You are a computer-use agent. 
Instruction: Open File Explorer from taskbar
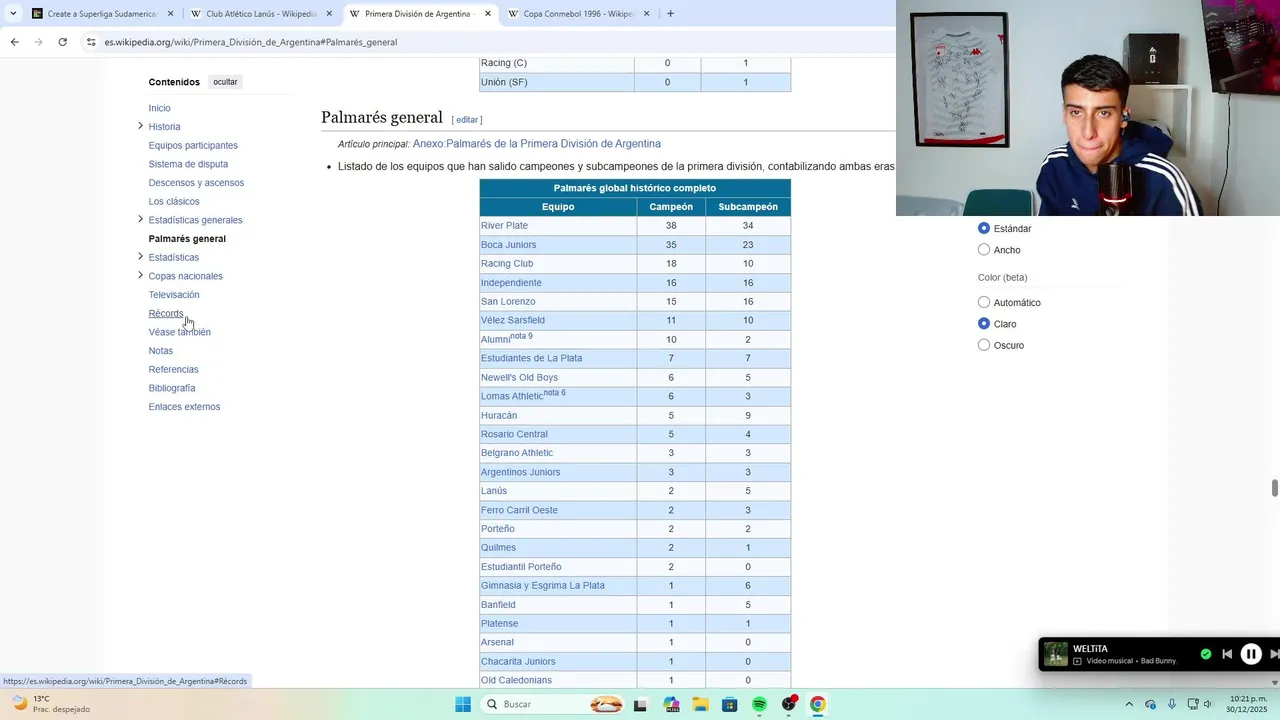(x=700, y=704)
